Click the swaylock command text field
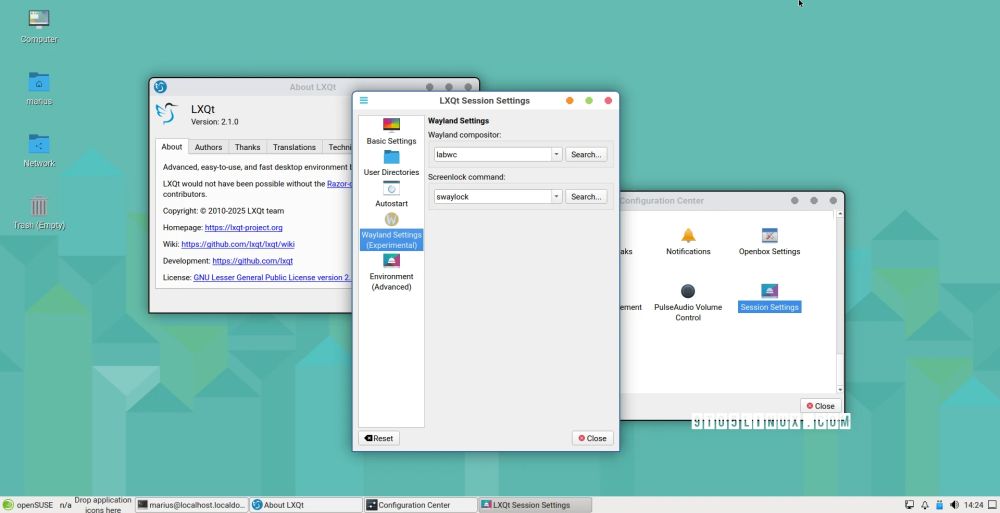This screenshot has width=1000, height=513. click(x=492, y=197)
